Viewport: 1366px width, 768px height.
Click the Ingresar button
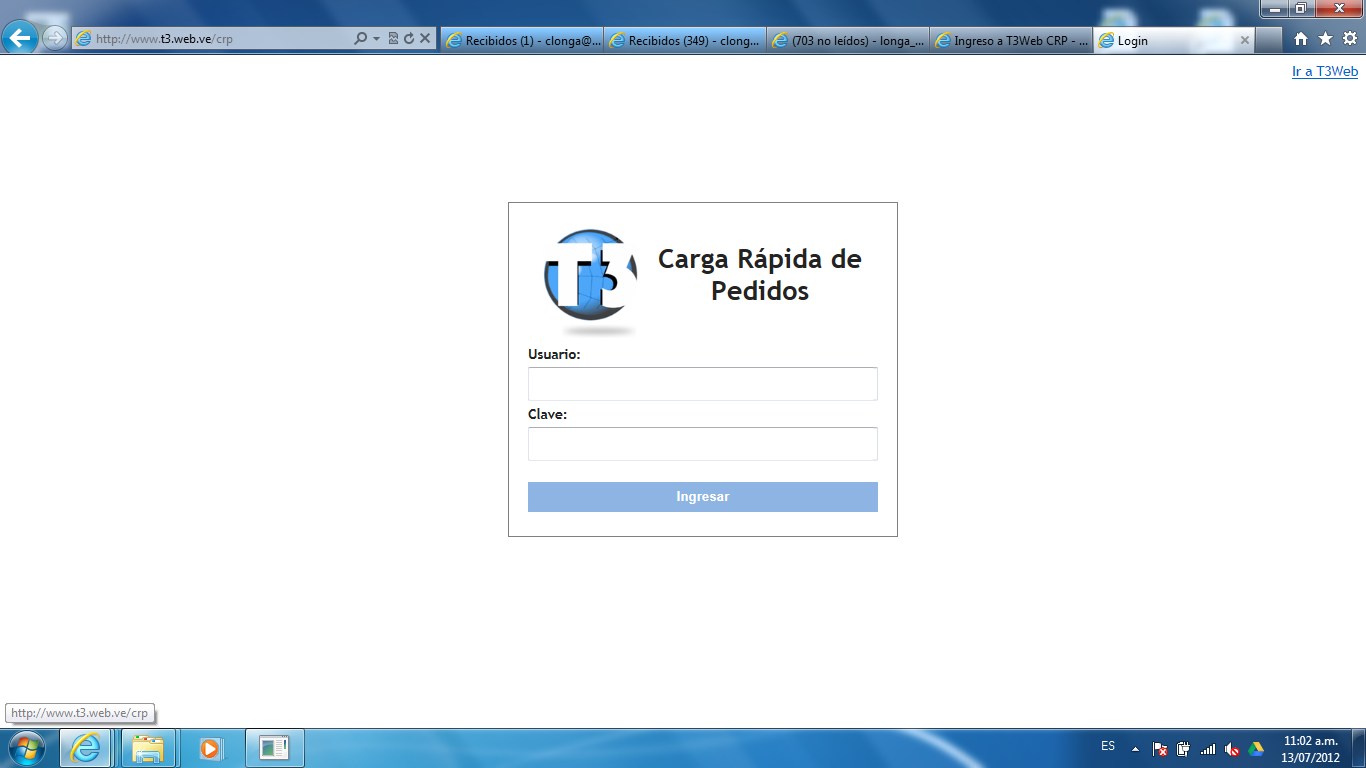point(703,497)
